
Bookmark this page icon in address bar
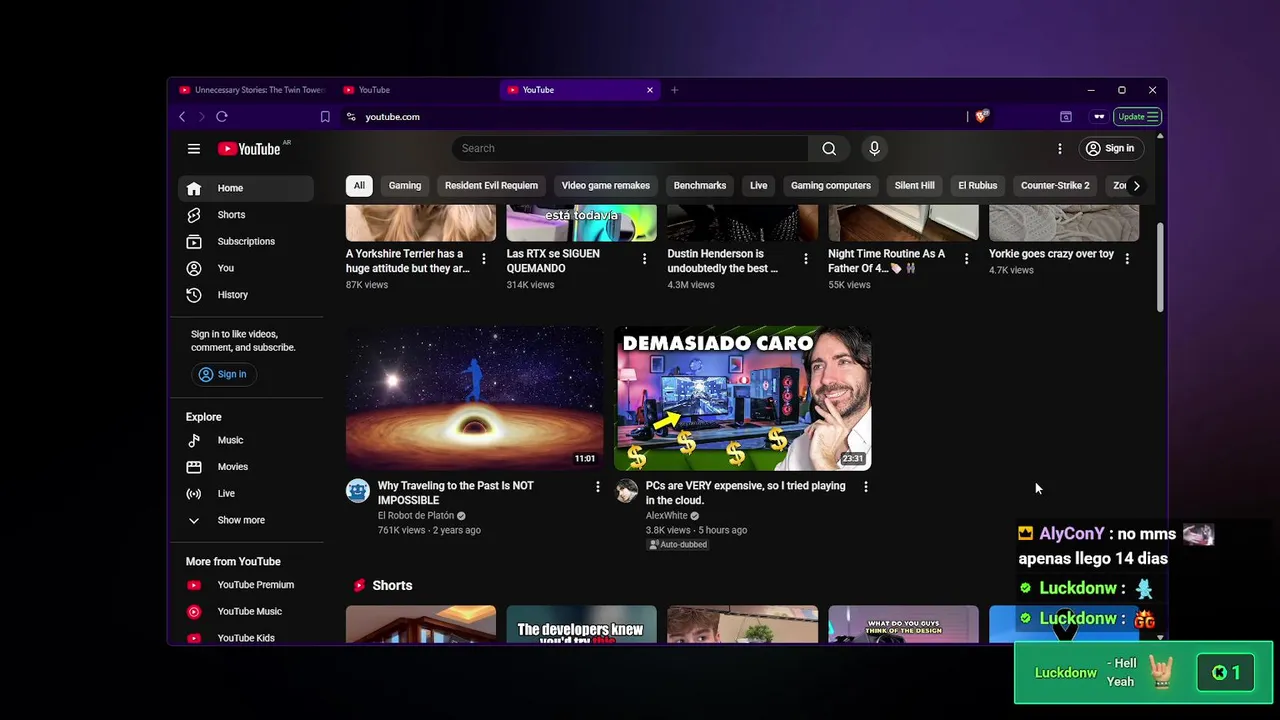tap(325, 117)
